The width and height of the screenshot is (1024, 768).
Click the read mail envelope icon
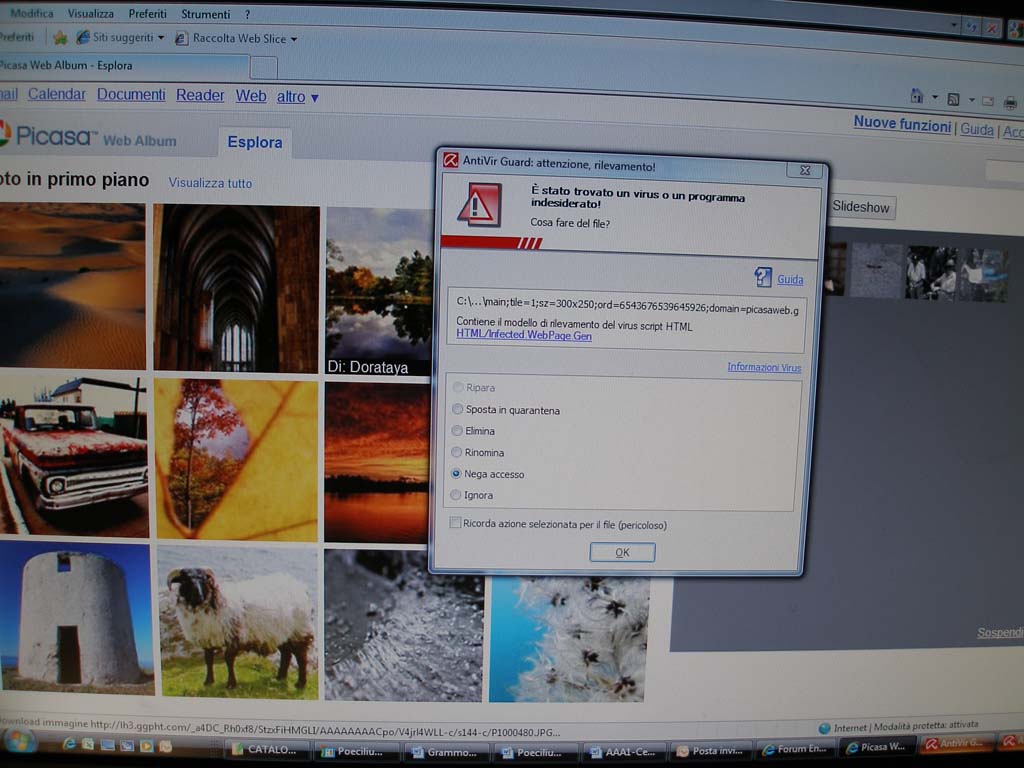tap(988, 101)
